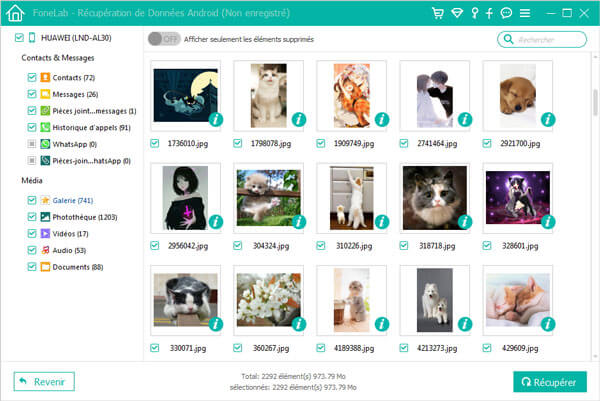Show info for 2741464.jpg
This screenshot has height=401, width=600.
[x=465, y=120]
